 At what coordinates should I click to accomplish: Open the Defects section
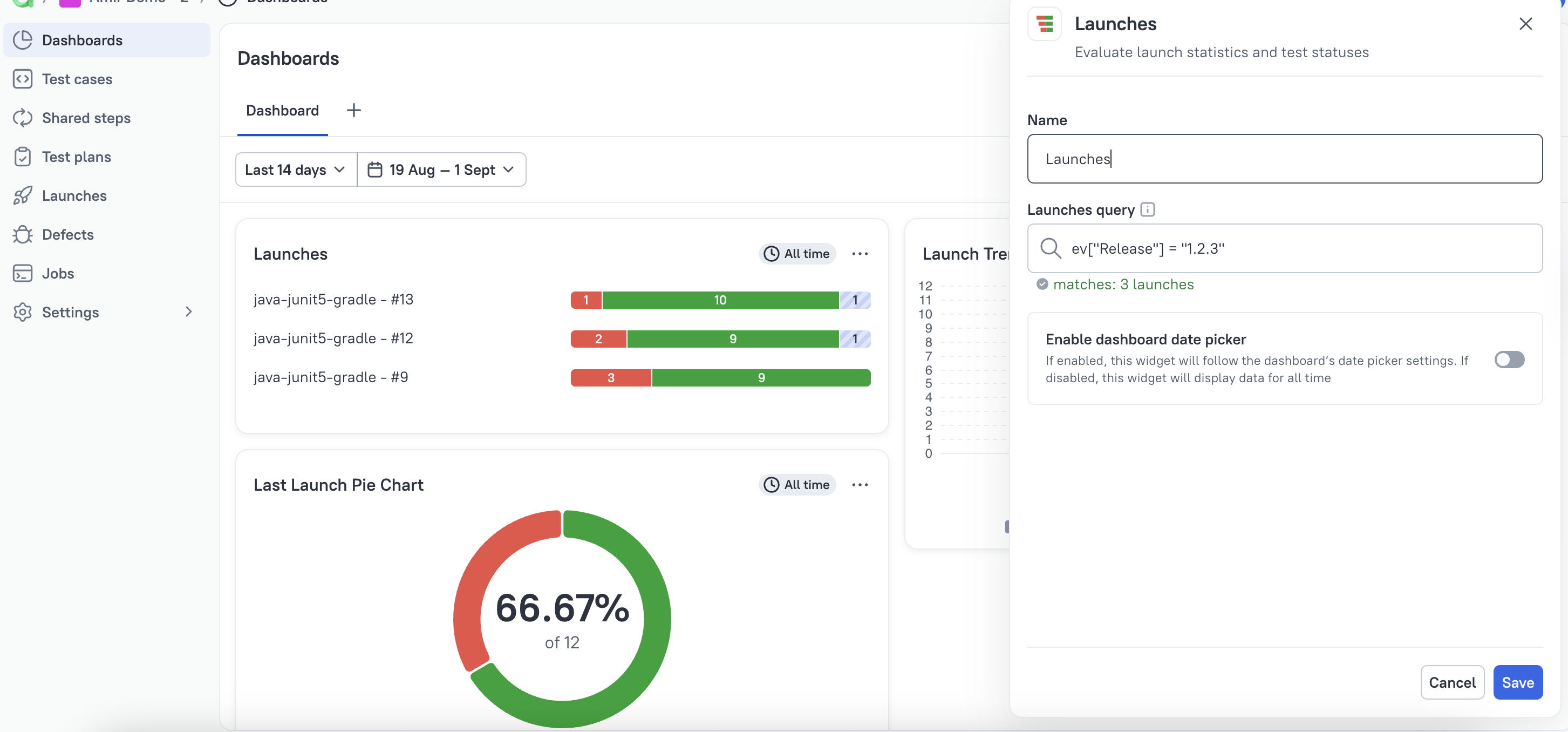(67, 234)
